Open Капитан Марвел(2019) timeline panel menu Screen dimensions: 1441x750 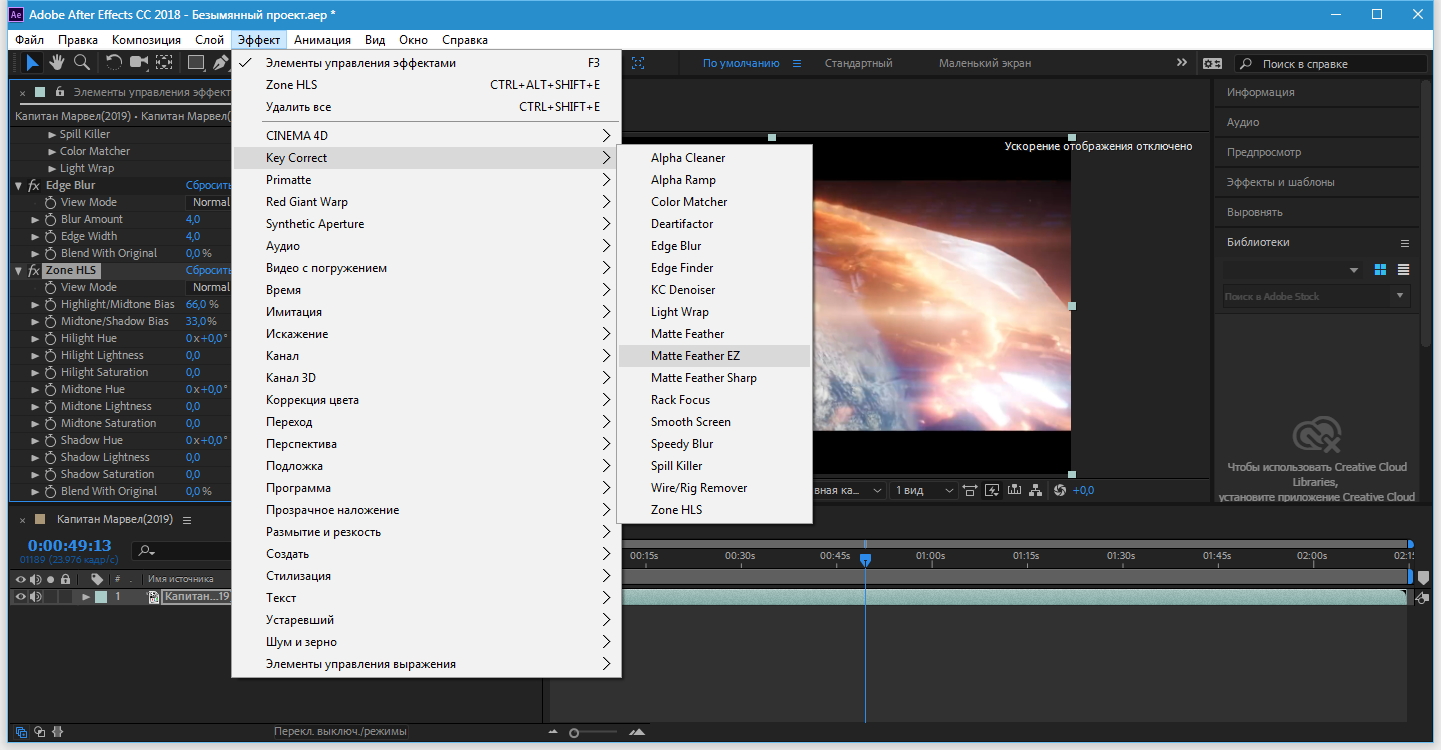pyautogui.click(x=187, y=520)
